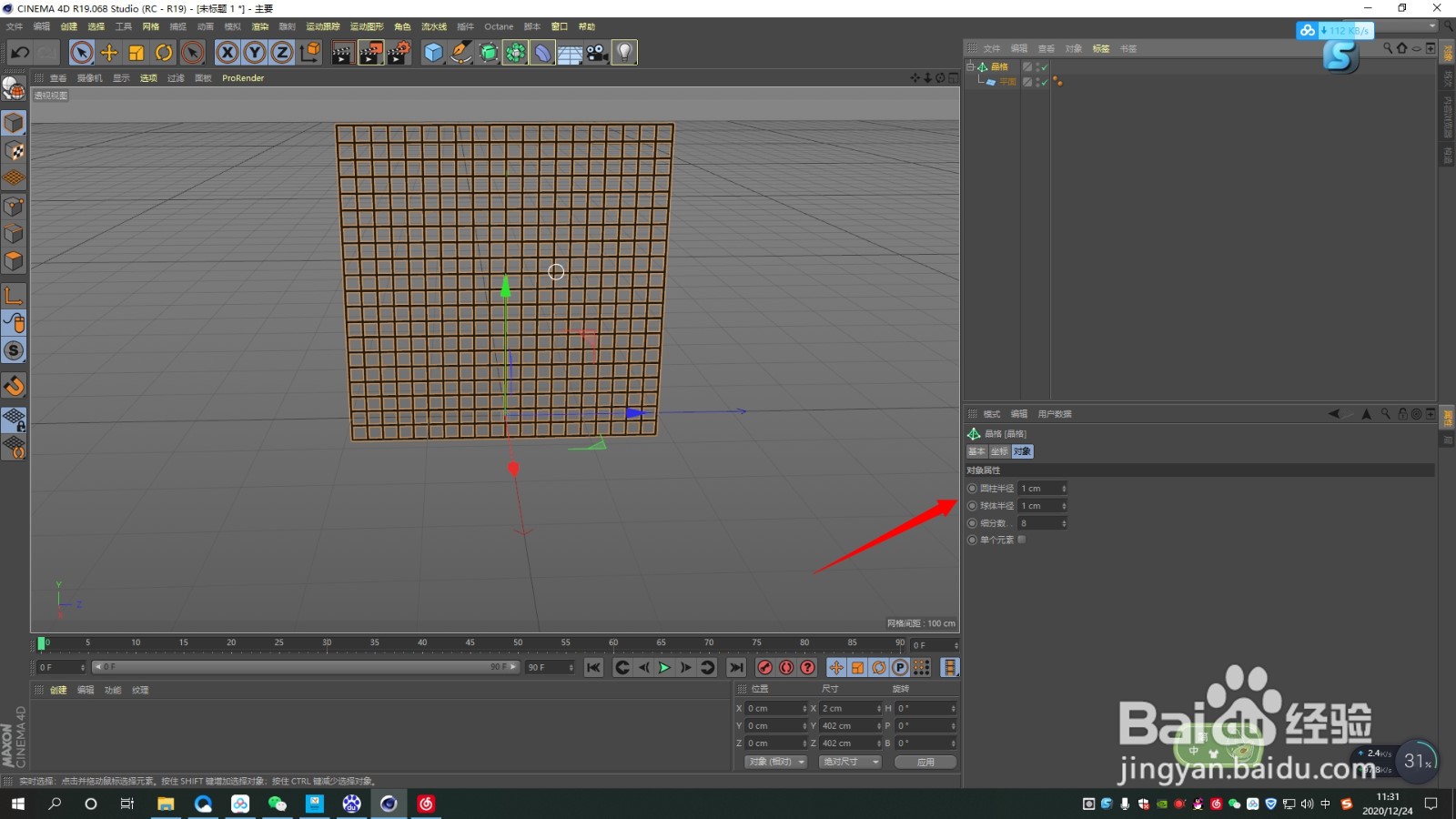Open the 绝对尺寸 size dropdown
The width and height of the screenshot is (1456, 819).
tap(850, 762)
